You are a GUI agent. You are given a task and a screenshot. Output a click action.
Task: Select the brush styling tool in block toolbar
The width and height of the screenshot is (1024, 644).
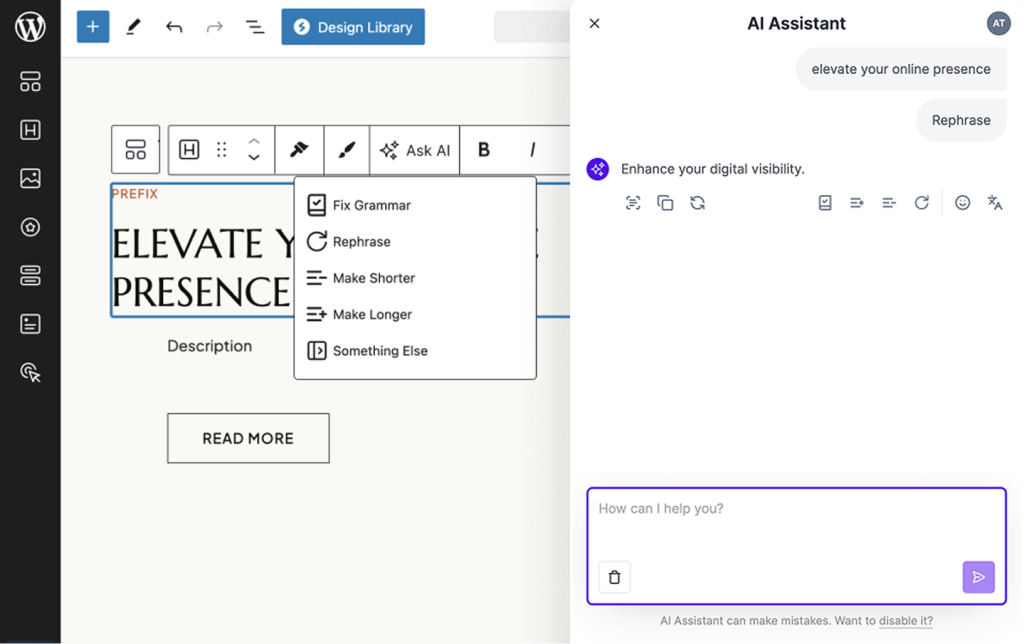point(346,150)
